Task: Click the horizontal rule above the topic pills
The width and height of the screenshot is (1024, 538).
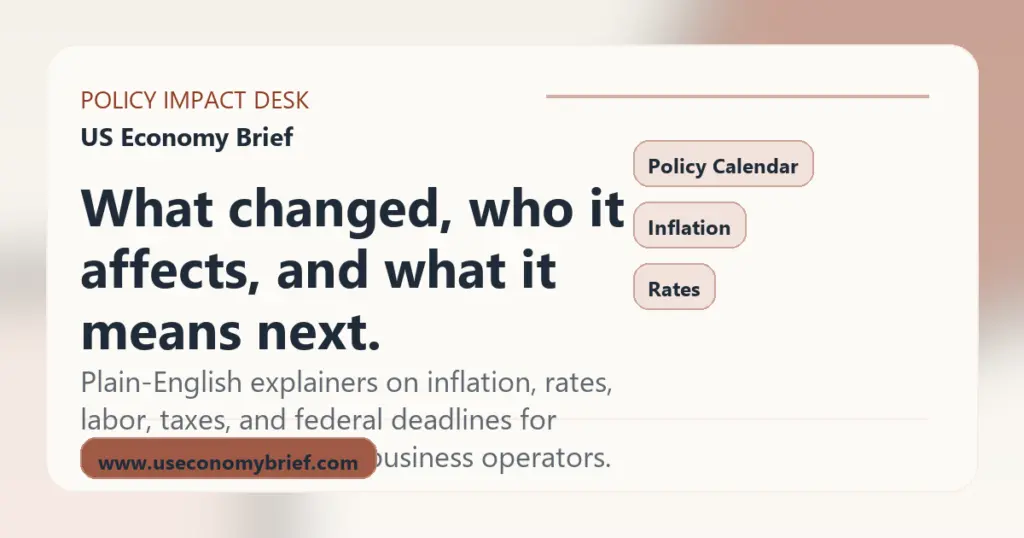Action: click(737, 97)
